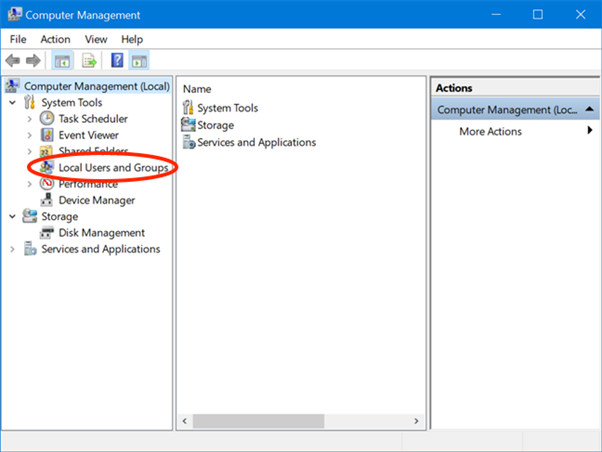Viewport: 602px width, 452px height.
Task: Toggle the Show/Hide Console Tree icon
Action: 62,60
